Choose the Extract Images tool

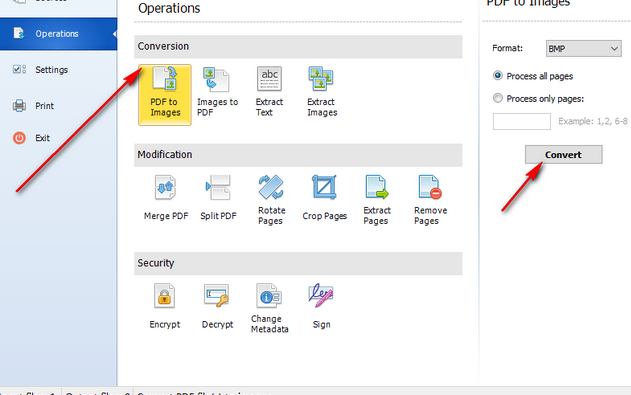coord(322,93)
